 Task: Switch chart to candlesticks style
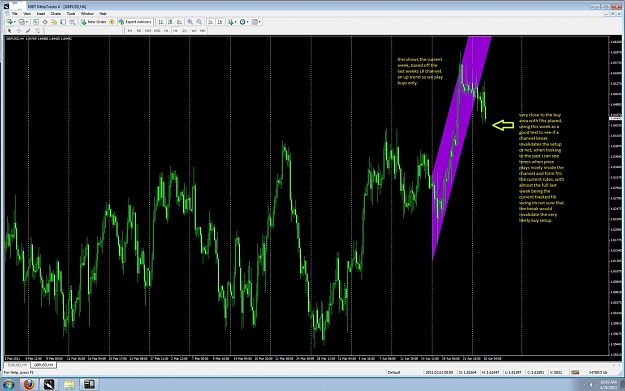[x=170, y=22]
